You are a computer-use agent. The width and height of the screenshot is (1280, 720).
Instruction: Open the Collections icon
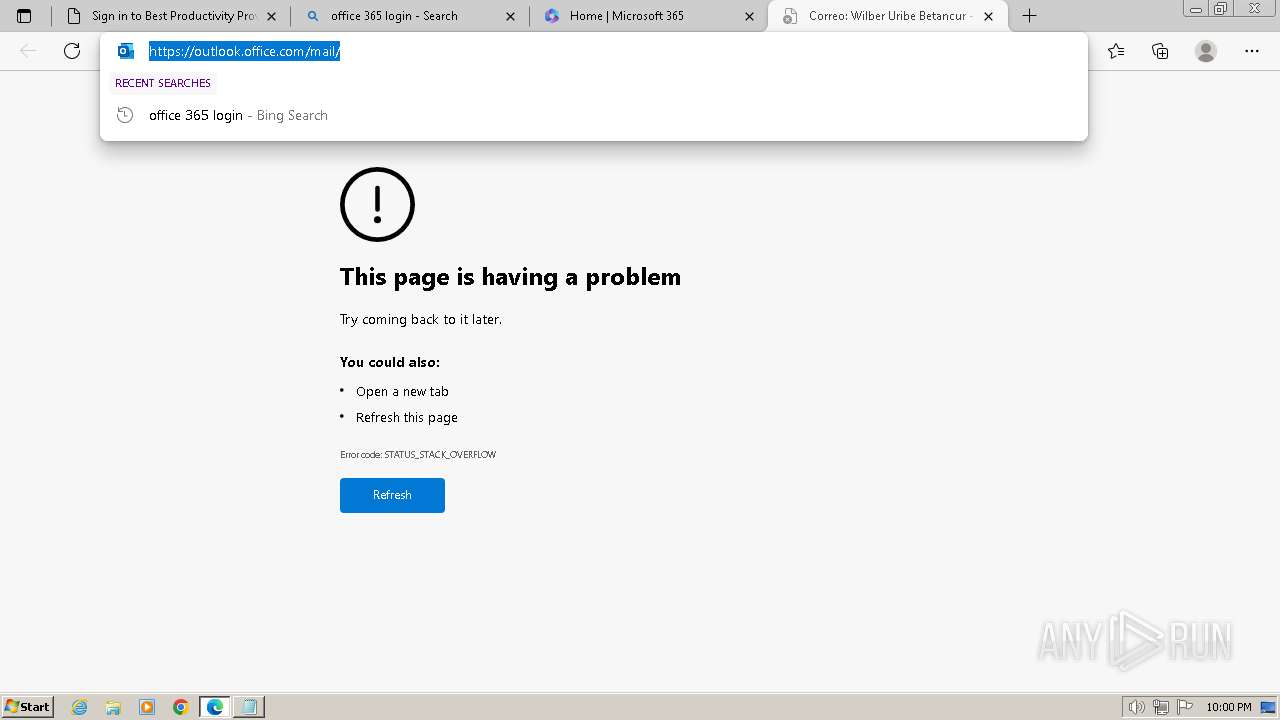[x=1160, y=51]
